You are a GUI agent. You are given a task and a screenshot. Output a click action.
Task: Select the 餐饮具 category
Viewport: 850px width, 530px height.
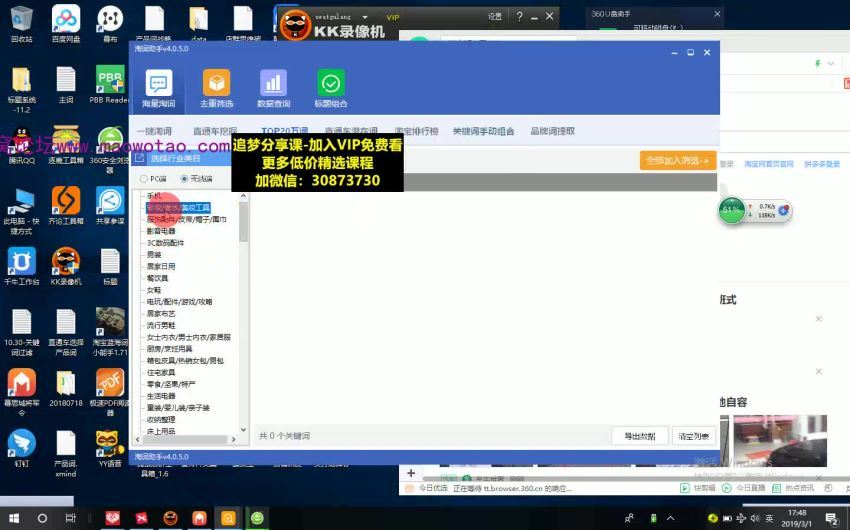pyautogui.click(x=157, y=278)
